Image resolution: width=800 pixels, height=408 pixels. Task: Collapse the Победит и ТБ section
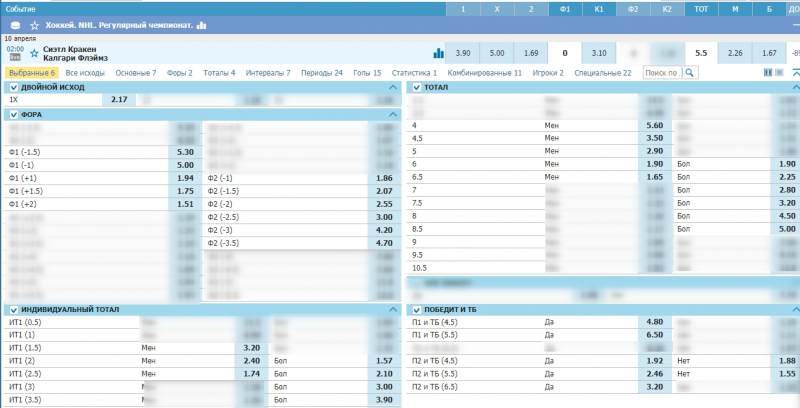(x=793, y=310)
